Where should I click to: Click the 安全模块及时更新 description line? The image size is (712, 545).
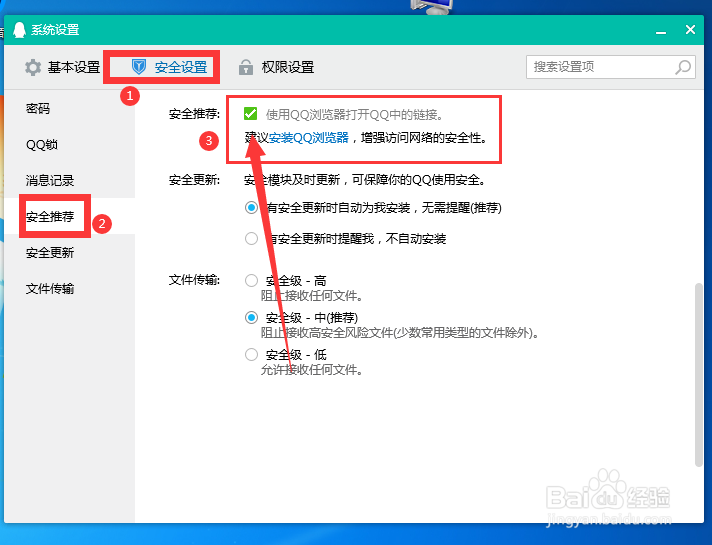click(365, 180)
